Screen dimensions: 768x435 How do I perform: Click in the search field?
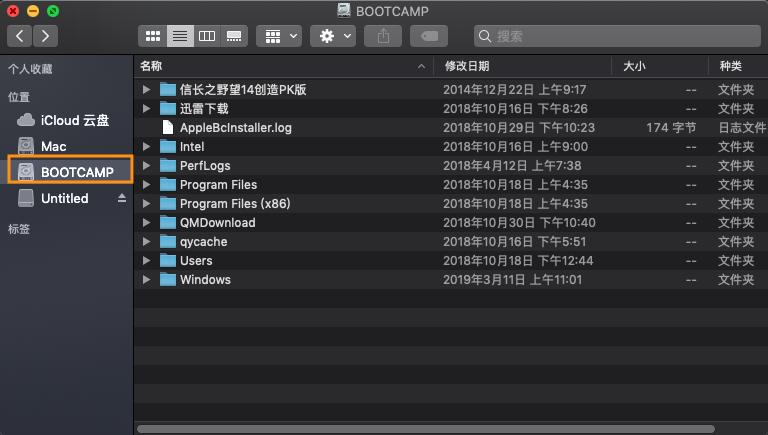[x=617, y=36]
